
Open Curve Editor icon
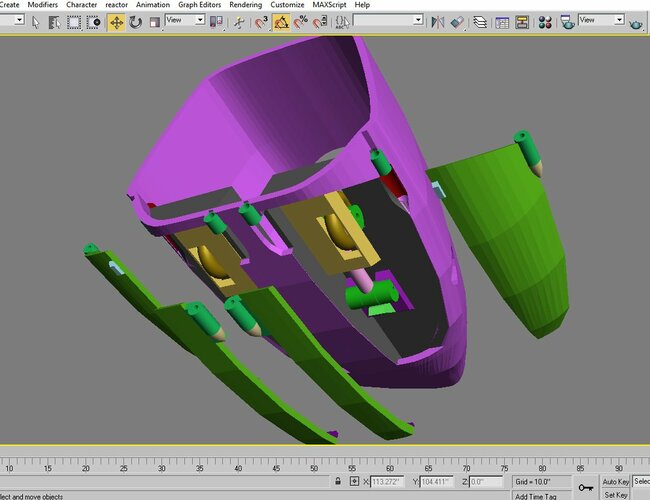(x=502, y=22)
